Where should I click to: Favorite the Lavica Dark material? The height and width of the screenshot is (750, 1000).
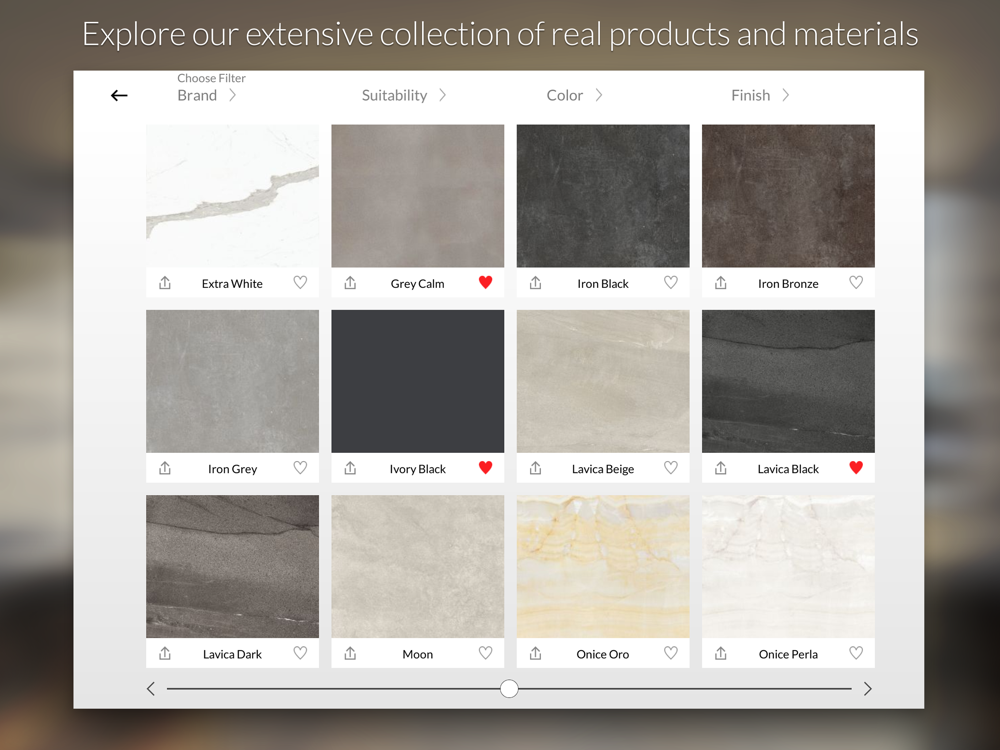(x=300, y=652)
